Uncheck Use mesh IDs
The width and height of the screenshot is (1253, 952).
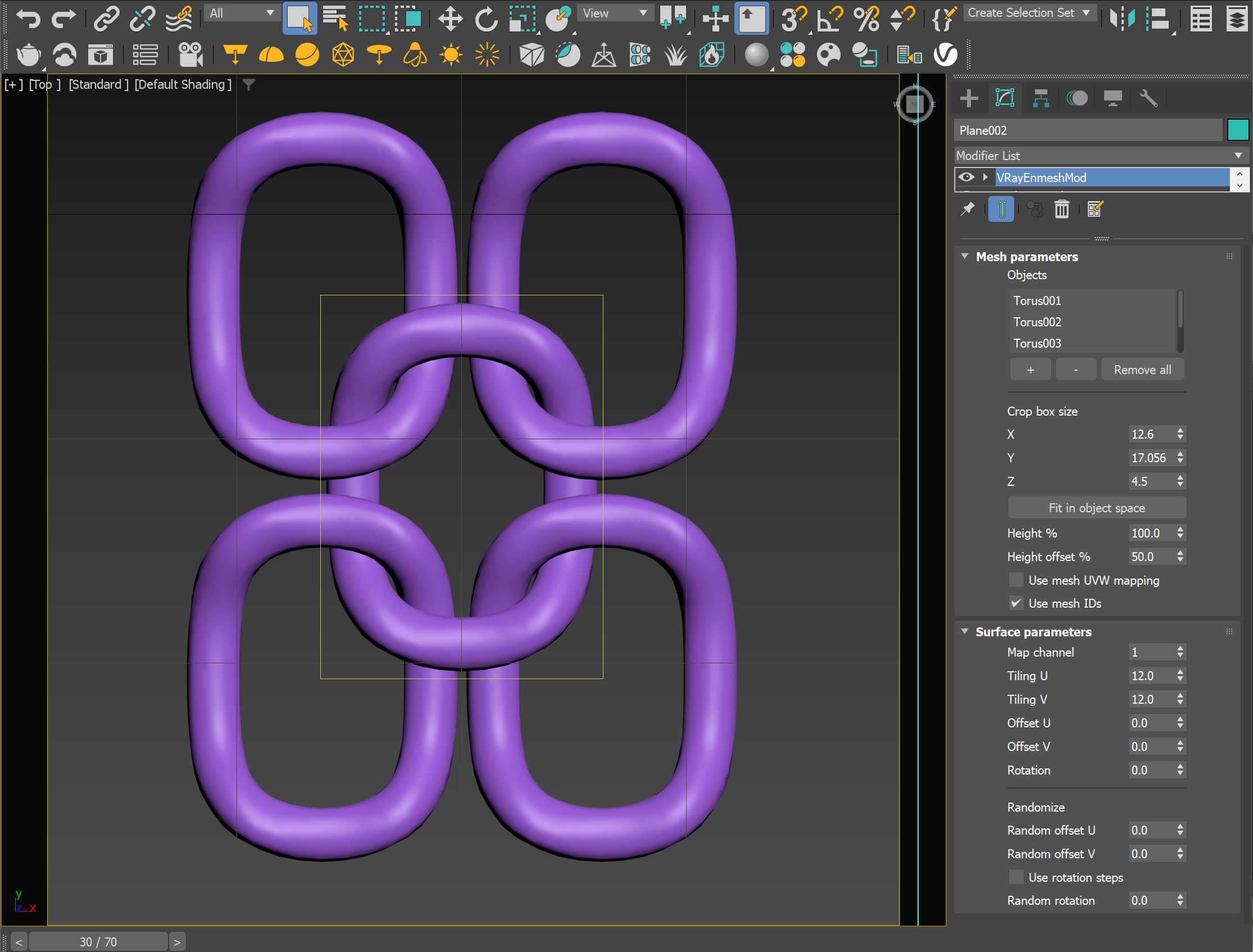1016,603
